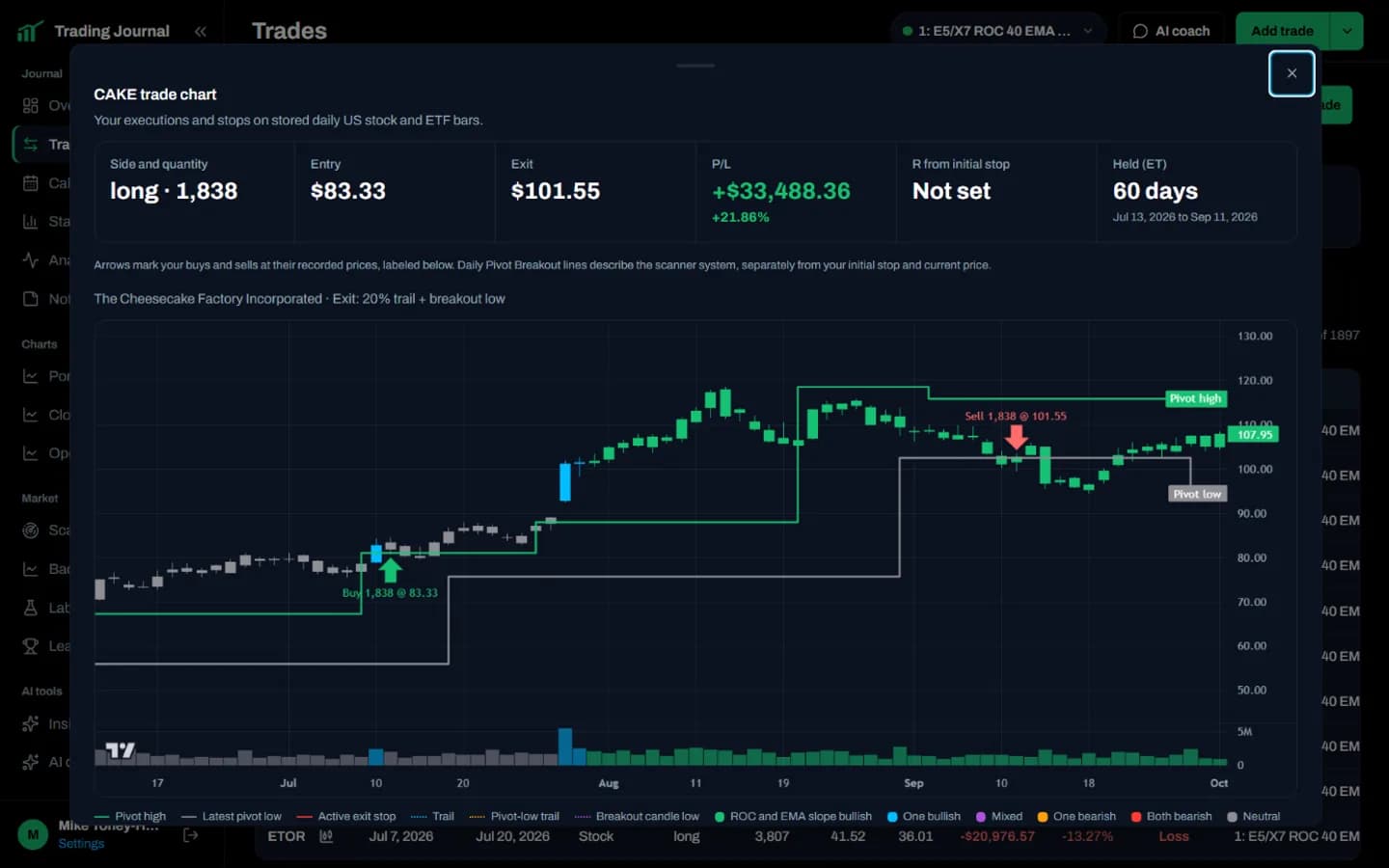
Task: Click the chart icon beside ETOR in table
Action: coord(326,836)
